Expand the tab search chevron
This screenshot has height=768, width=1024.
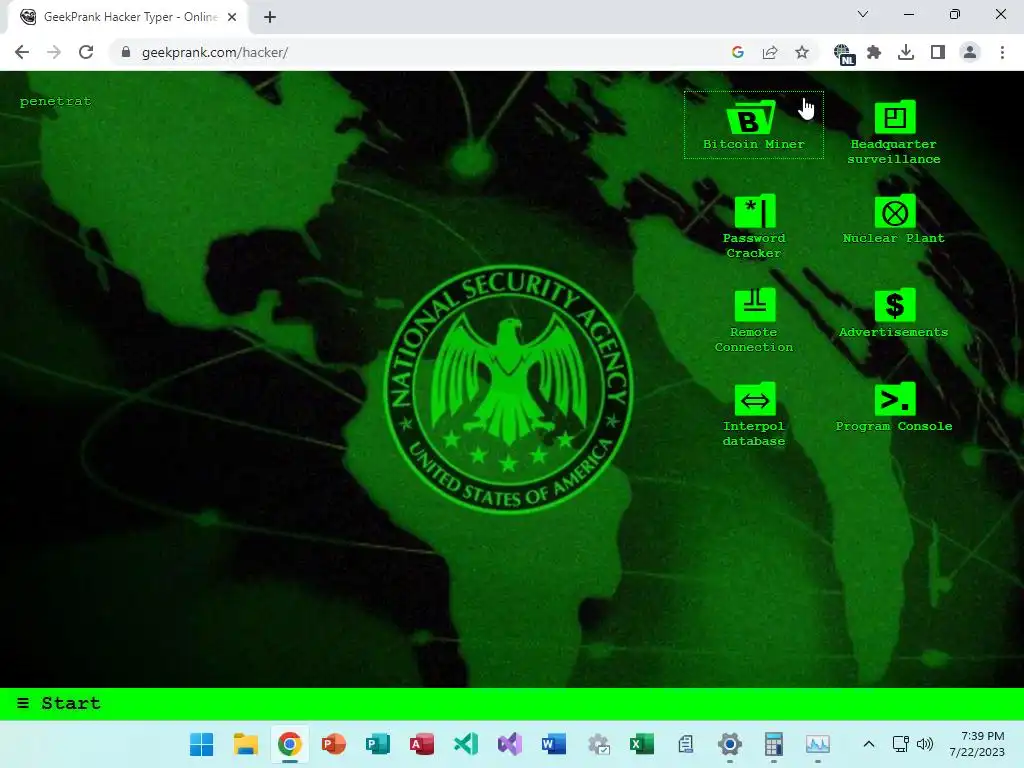coord(863,14)
